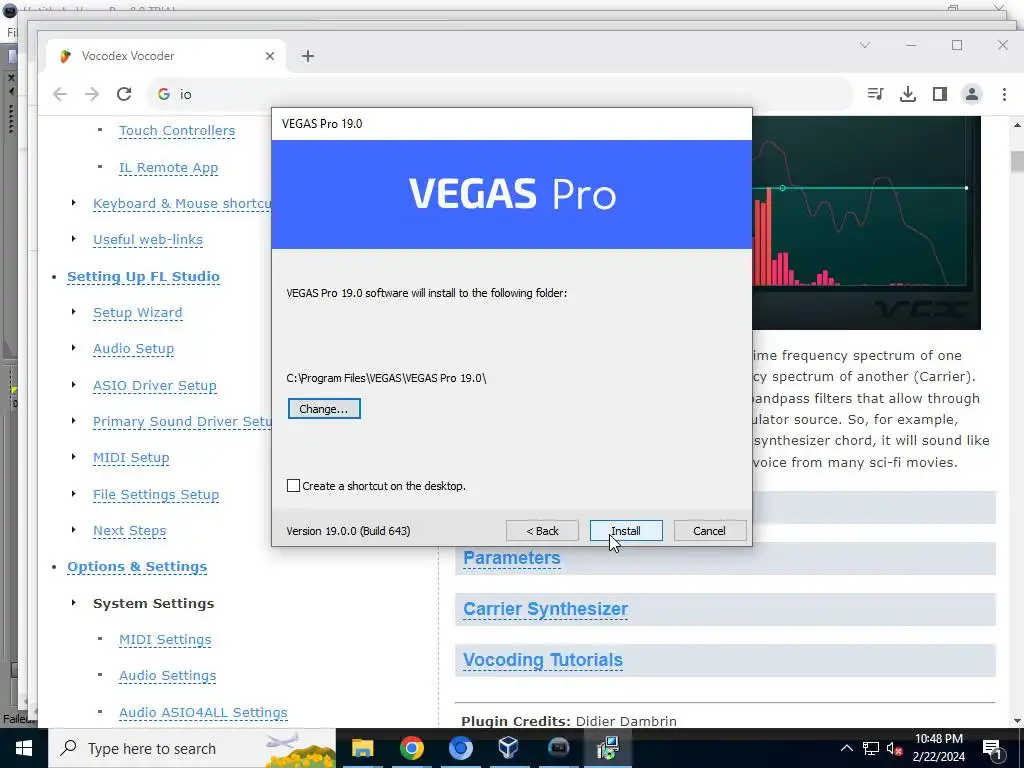The image size is (1024, 768).
Task: Open Google Chrome from taskbar
Action: pyautogui.click(x=411, y=748)
